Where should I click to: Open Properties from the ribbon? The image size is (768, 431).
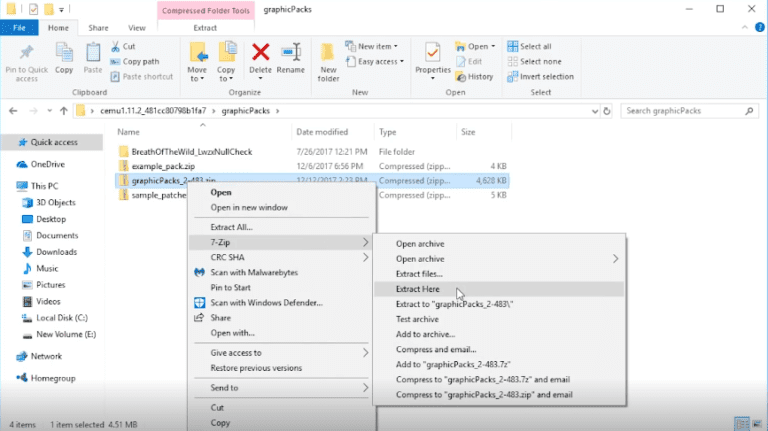(x=433, y=57)
